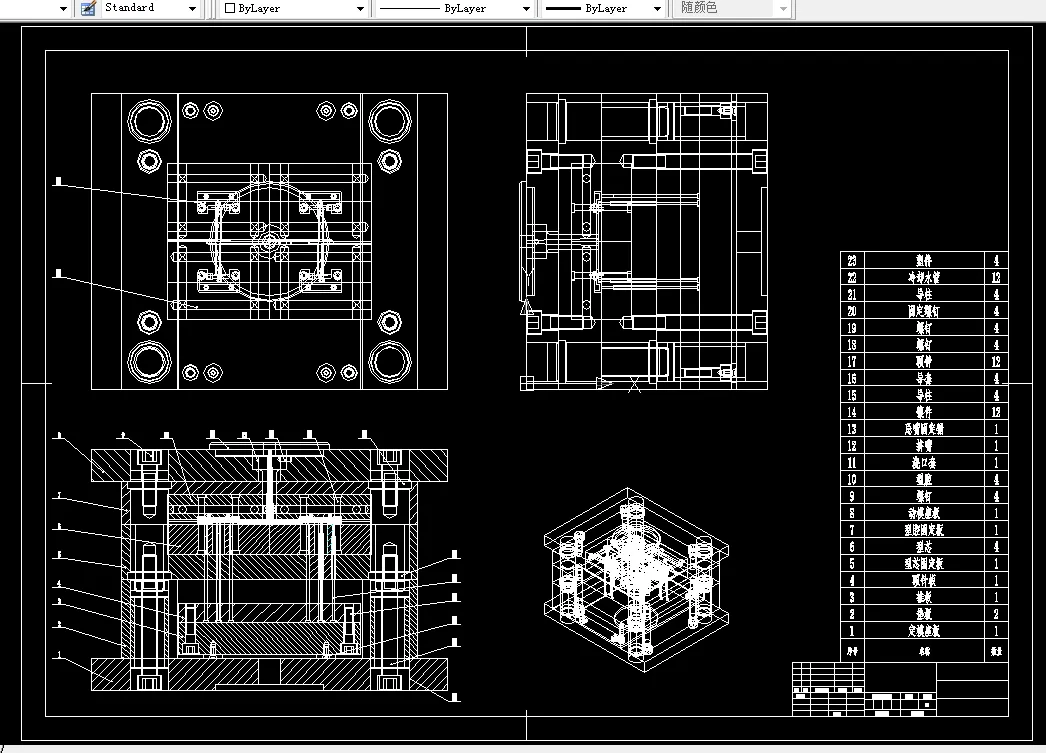
Task: Click 导柱 name cell in row 15
Action: [924, 395]
